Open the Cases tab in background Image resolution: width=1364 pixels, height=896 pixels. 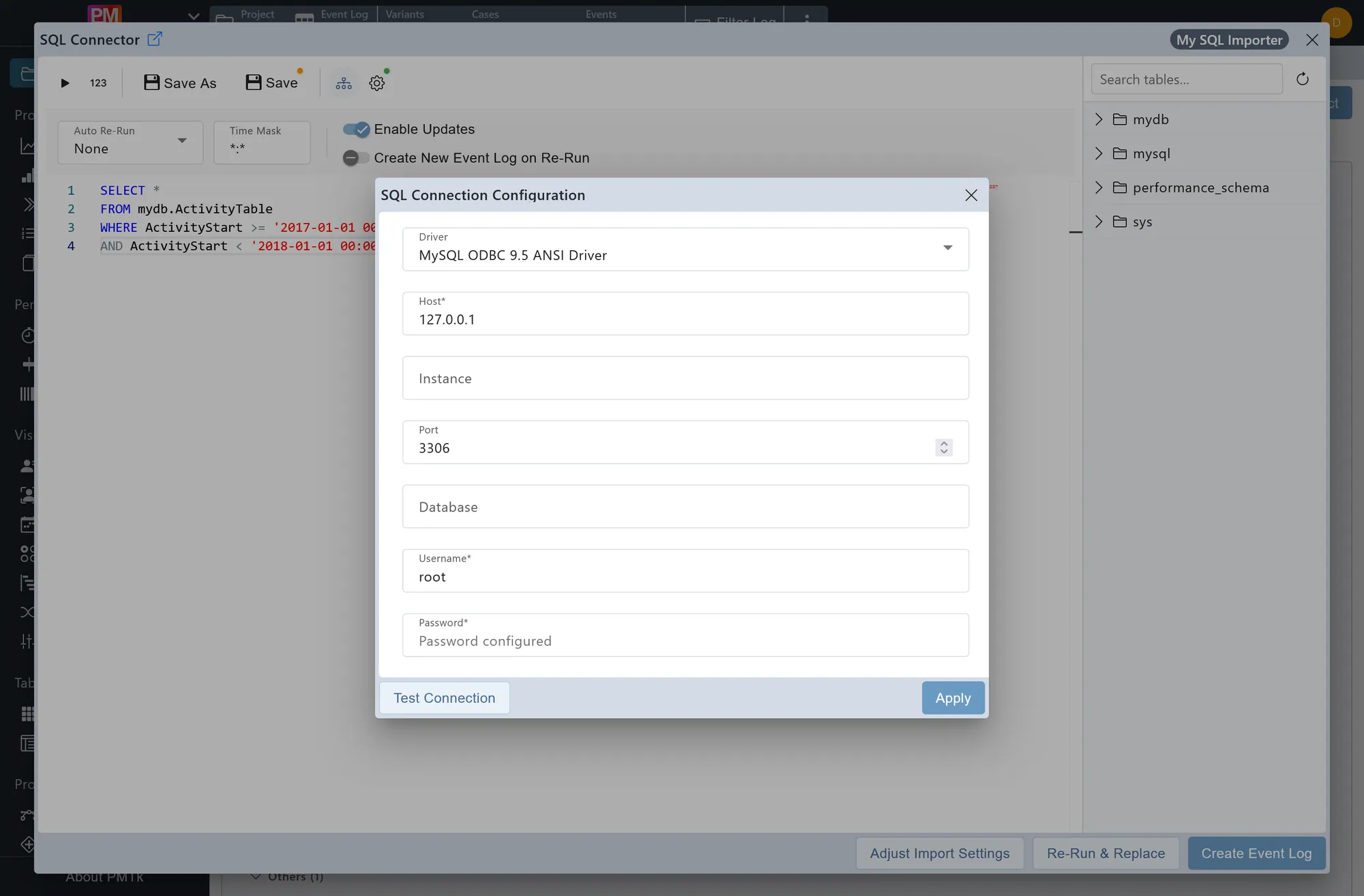click(x=485, y=14)
